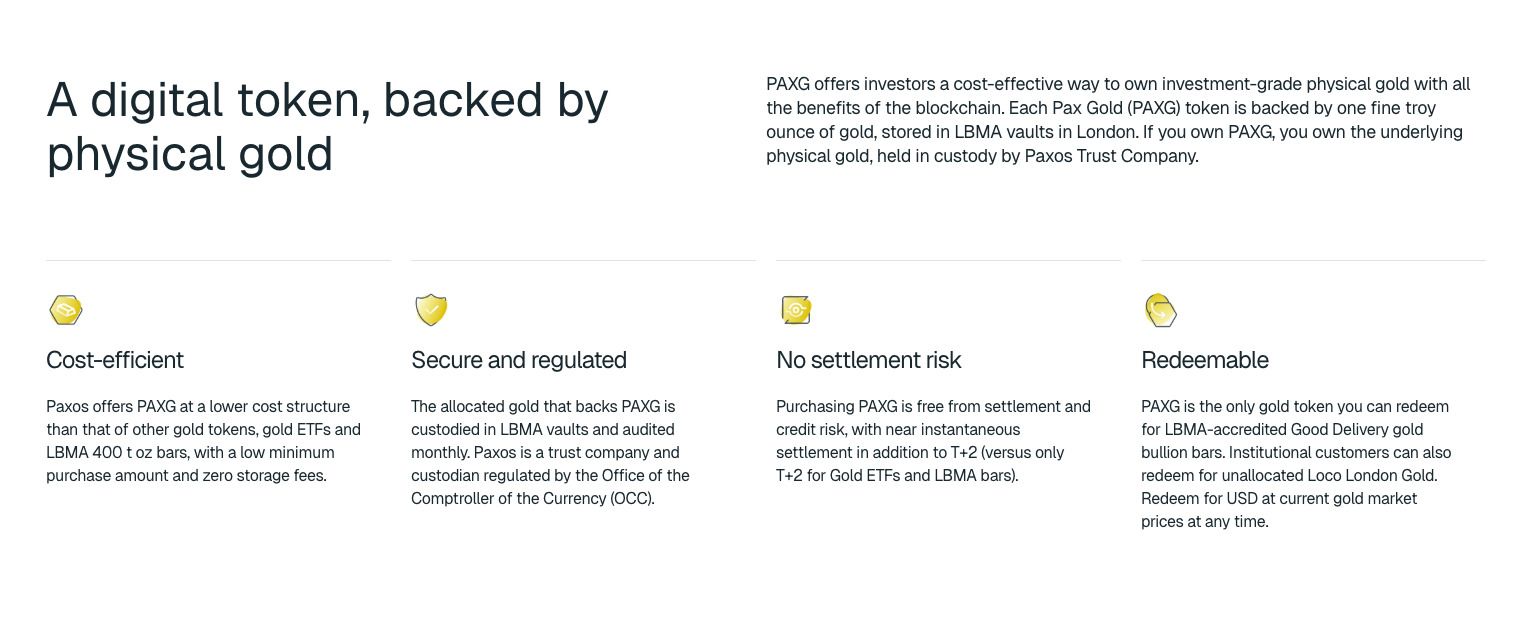The height and width of the screenshot is (618, 1516).
Task: Click the divider line above the Cost-efficient icon
Action: 218,260
